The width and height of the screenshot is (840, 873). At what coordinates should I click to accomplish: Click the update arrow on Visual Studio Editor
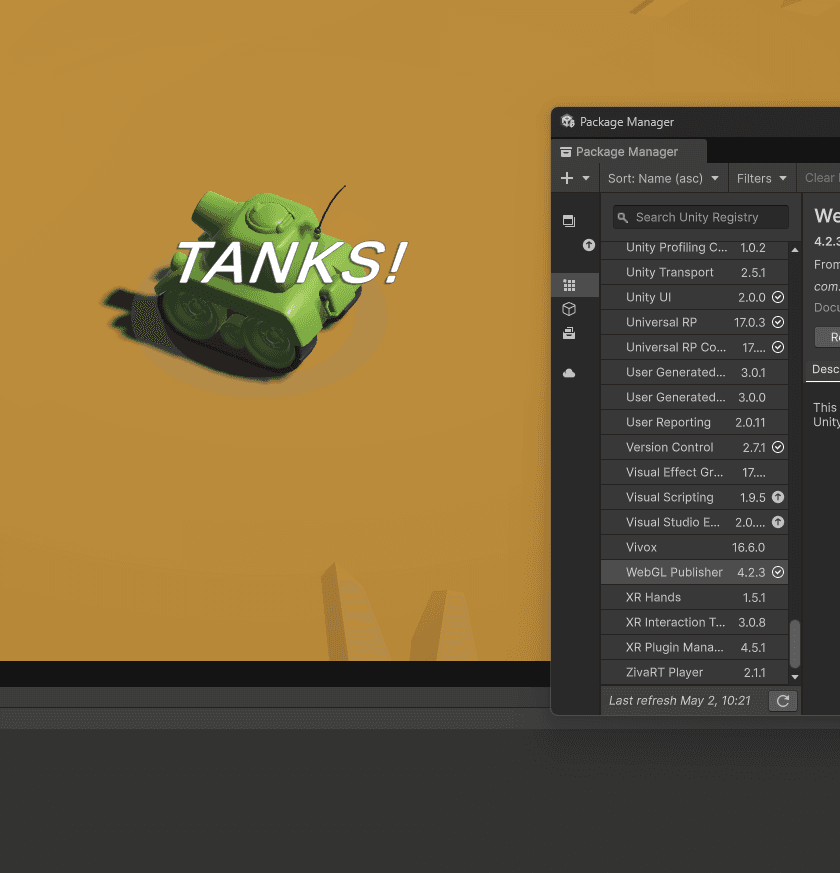click(x=778, y=522)
